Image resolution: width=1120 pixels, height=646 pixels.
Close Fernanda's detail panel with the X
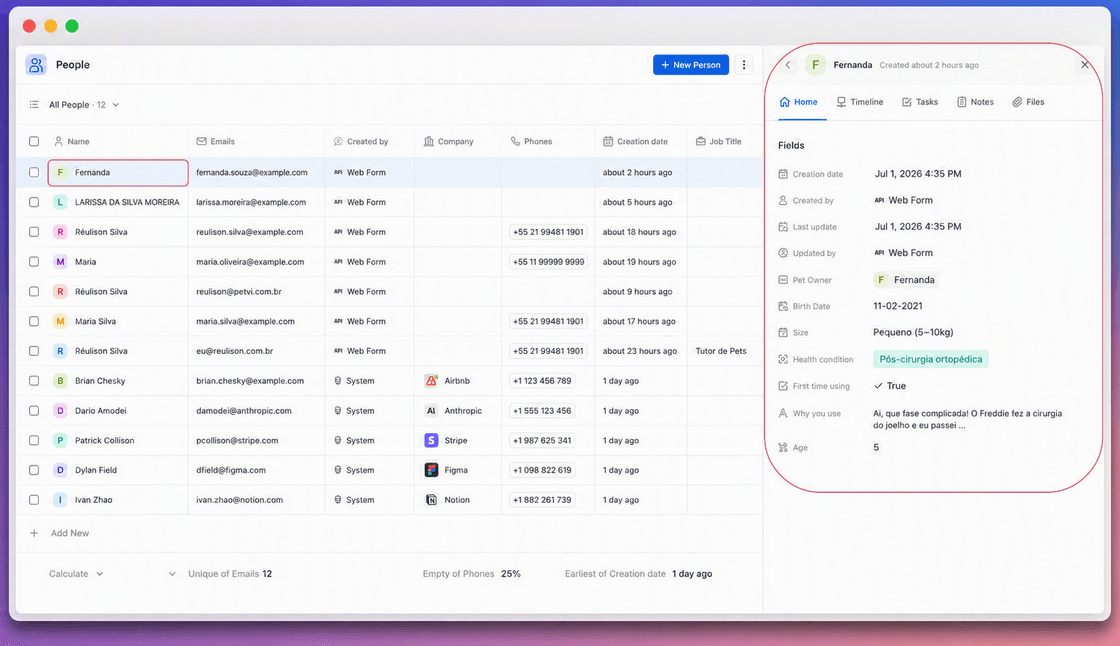pos(1085,65)
